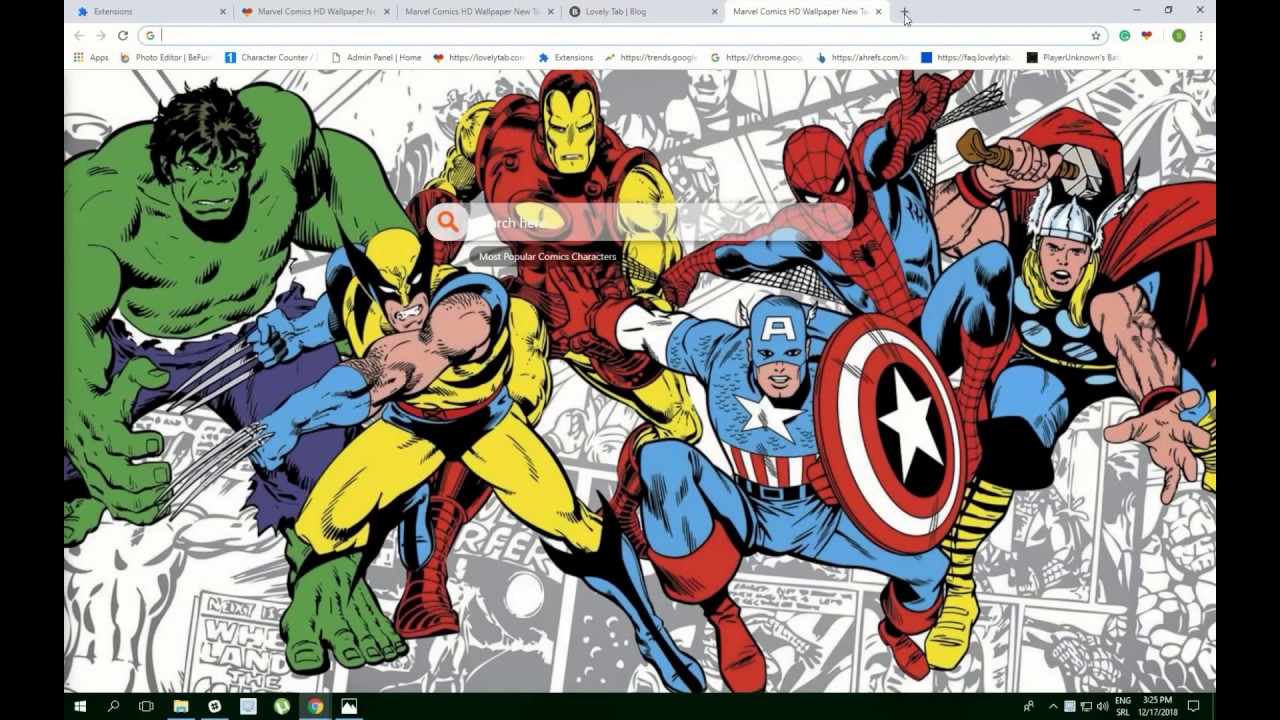Image resolution: width=1280 pixels, height=720 pixels.
Task: Open the Chrome profile avatar
Action: tap(1178, 35)
